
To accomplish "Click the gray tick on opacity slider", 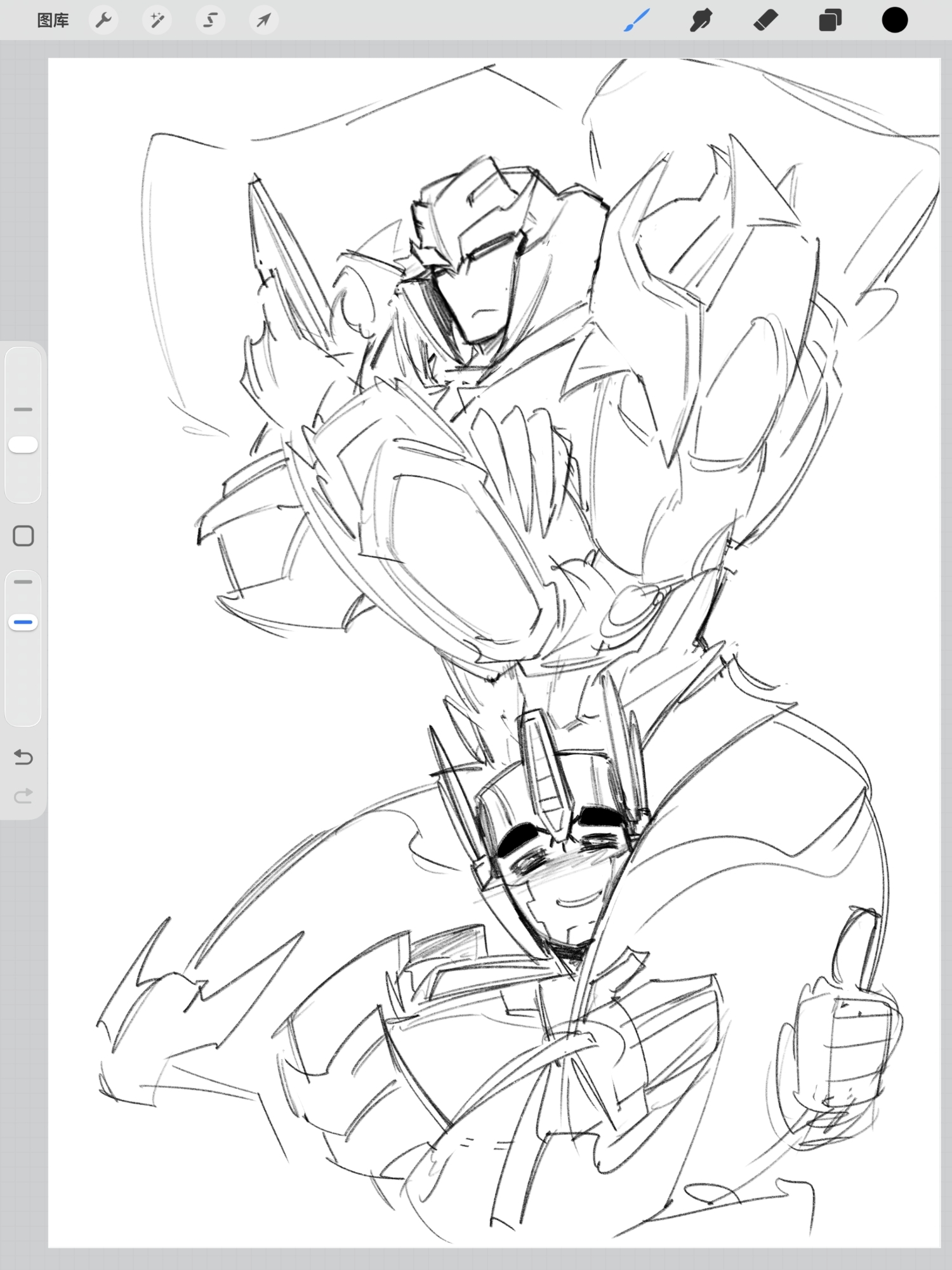I will pos(23,582).
